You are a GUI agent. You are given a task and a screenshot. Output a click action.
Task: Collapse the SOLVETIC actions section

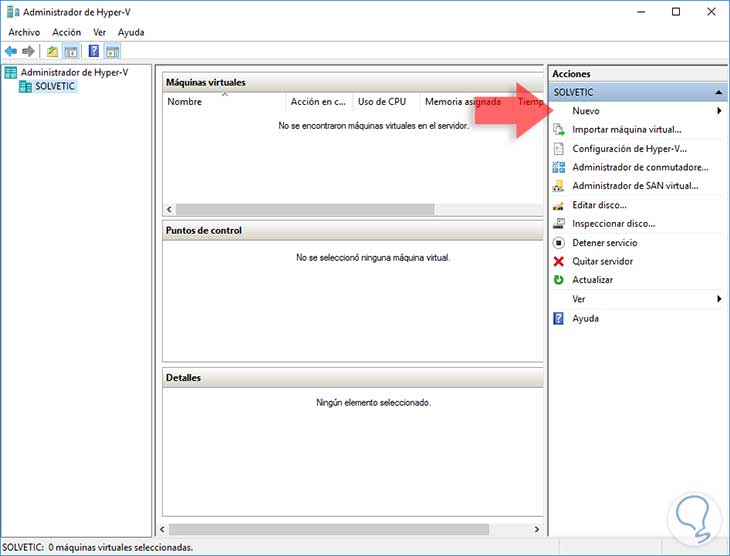point(719,92)
